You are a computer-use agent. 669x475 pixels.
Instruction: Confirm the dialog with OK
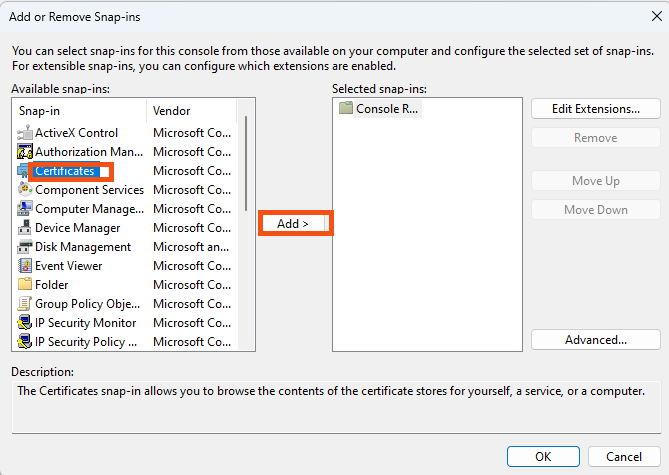543,457
